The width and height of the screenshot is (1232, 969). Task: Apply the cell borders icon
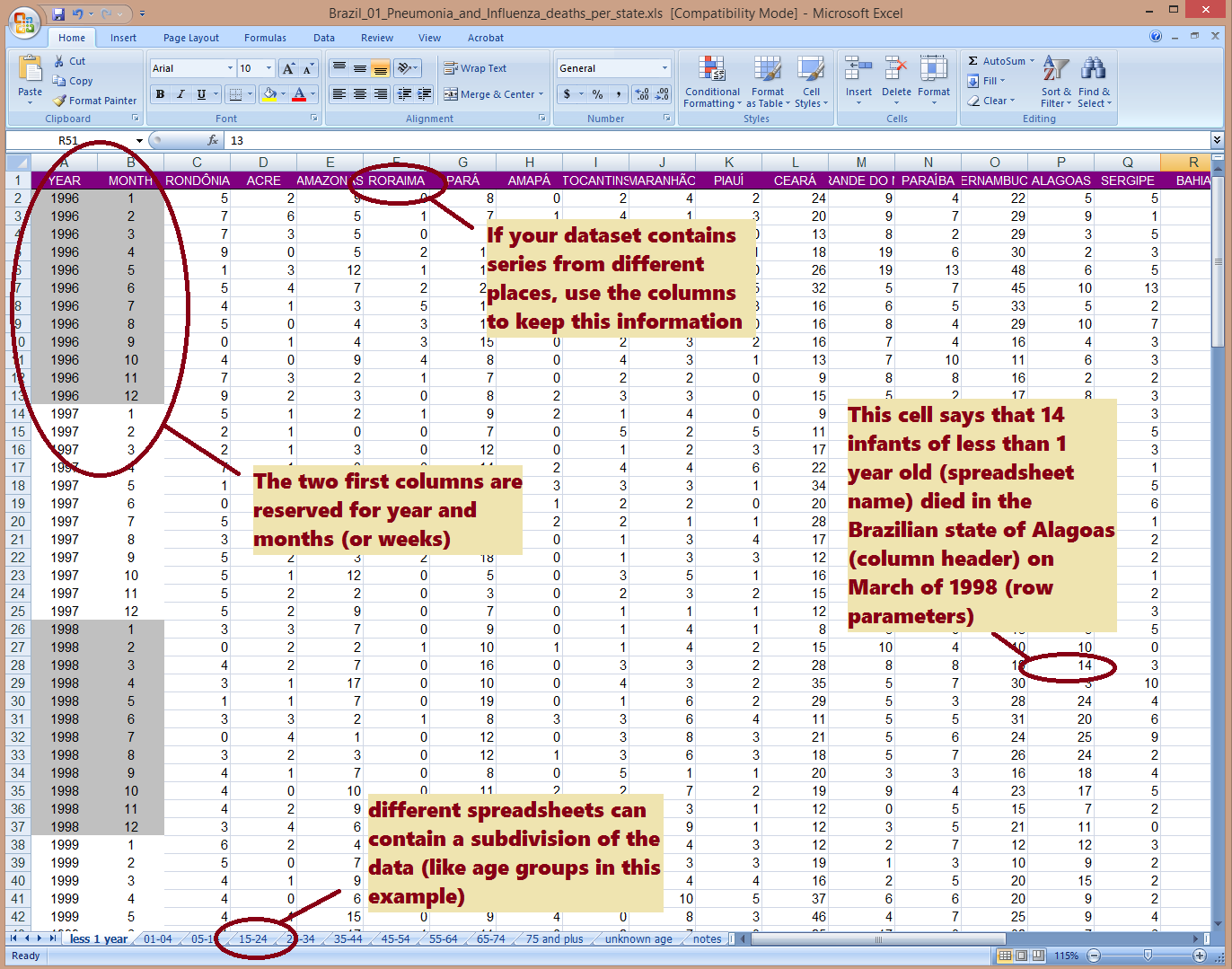(x=235, y=94)
